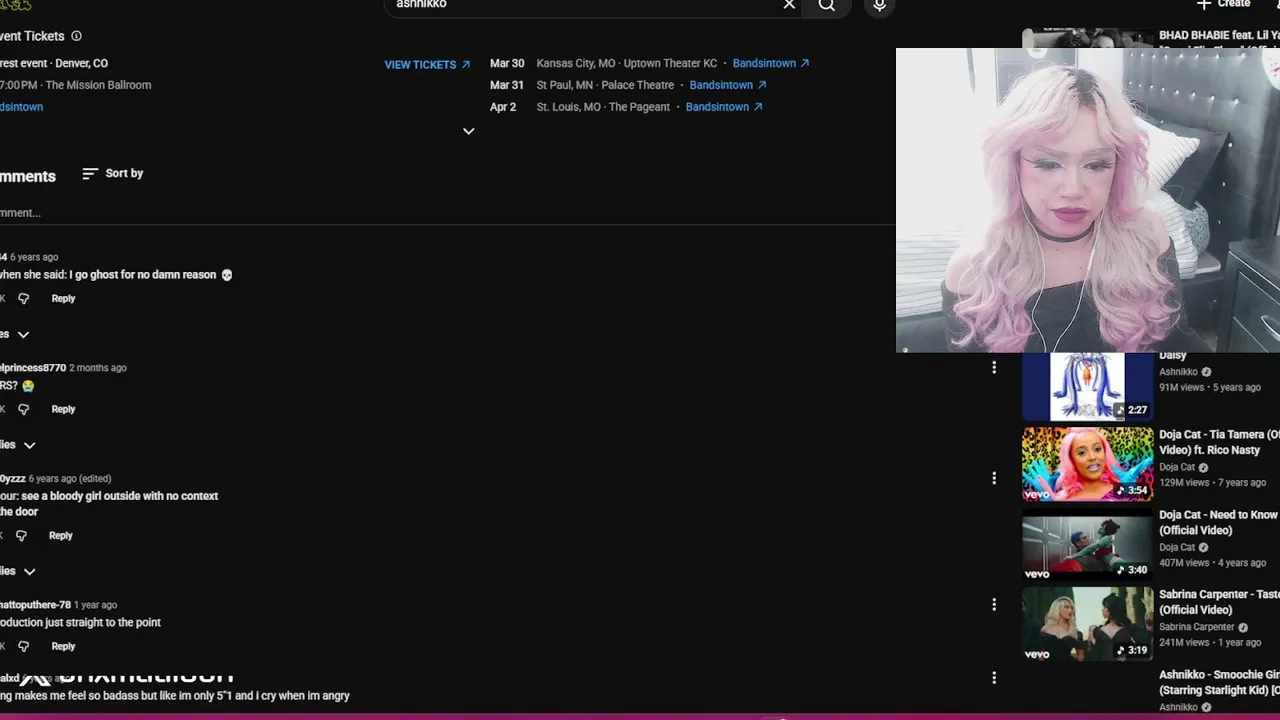Click the magnifier search button
This screenshot has width=1280, height=720.
pos(827,5)
